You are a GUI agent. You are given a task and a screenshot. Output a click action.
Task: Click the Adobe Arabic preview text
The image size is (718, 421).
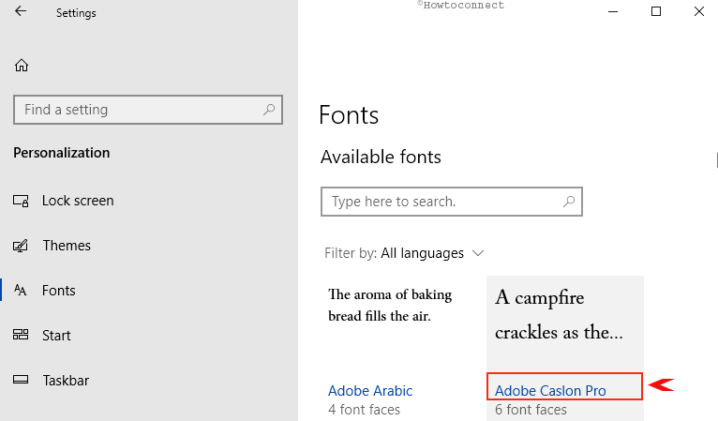(390, 305)
